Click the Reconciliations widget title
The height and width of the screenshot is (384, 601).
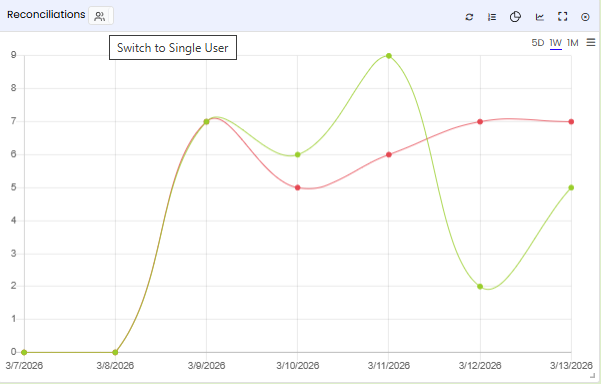(46, 15)
